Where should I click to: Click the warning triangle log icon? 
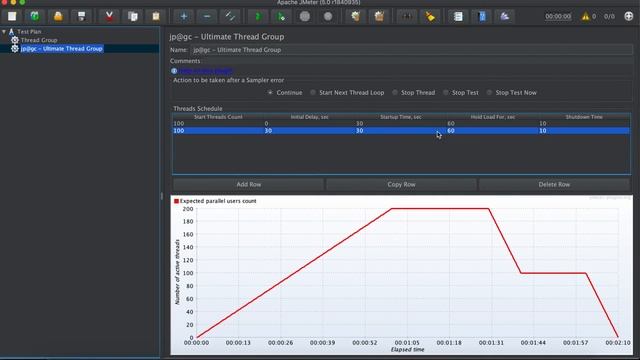tap(585, 16)
